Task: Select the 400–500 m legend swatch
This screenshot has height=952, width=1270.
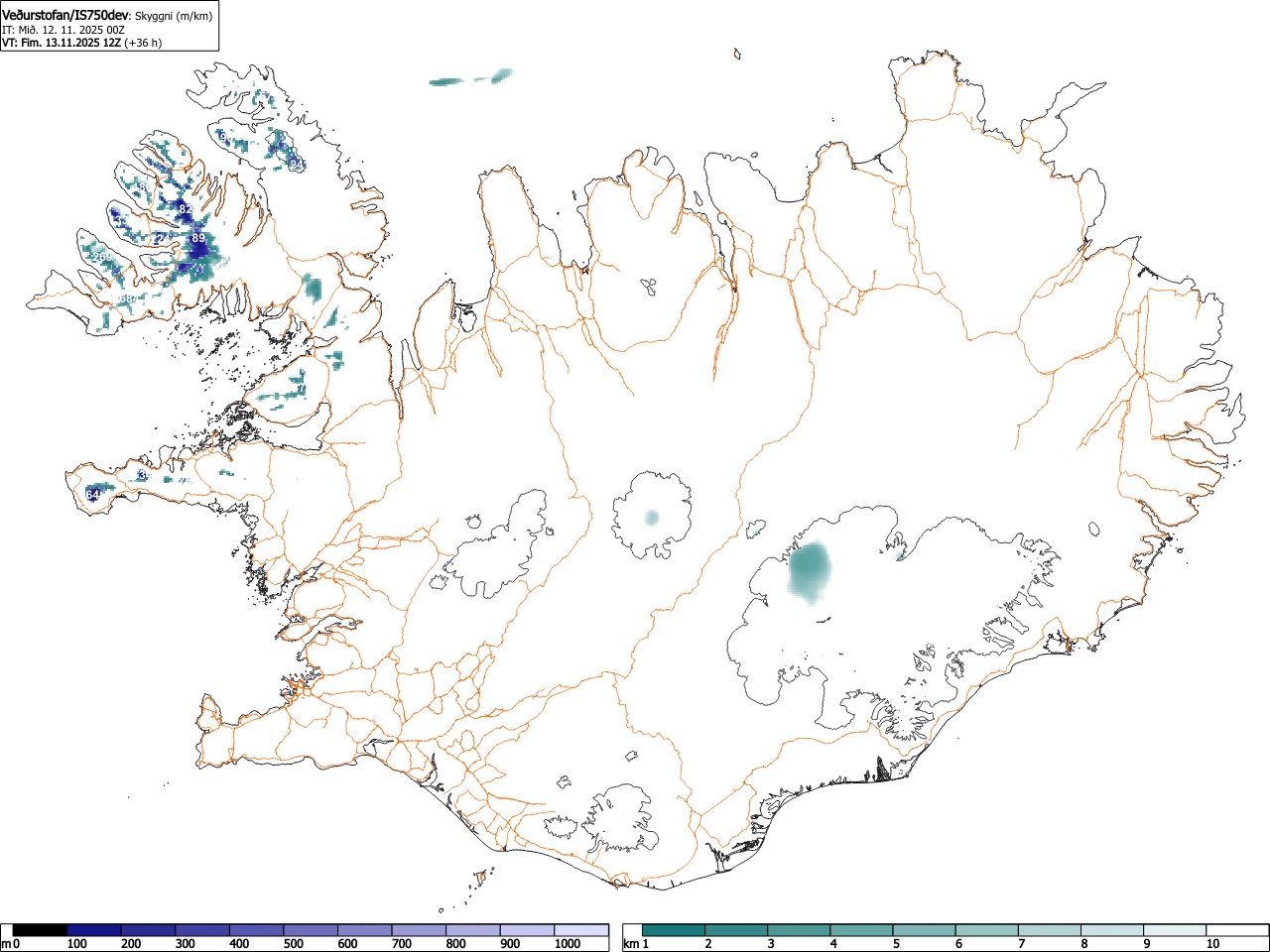Action: (x=257, y=930)
